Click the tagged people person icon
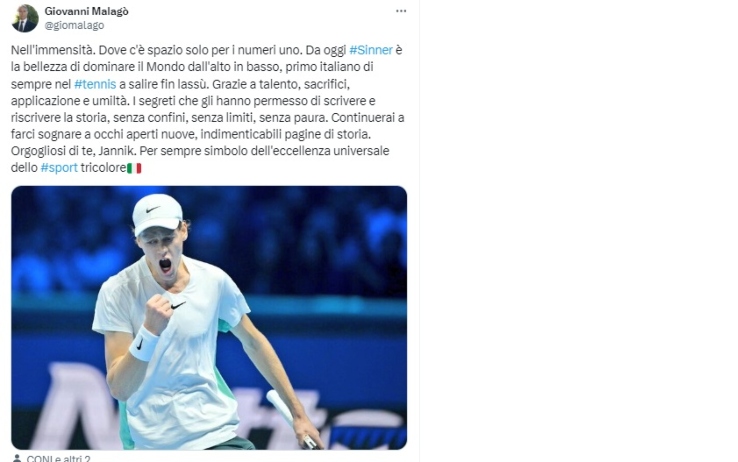 [17, 458]
